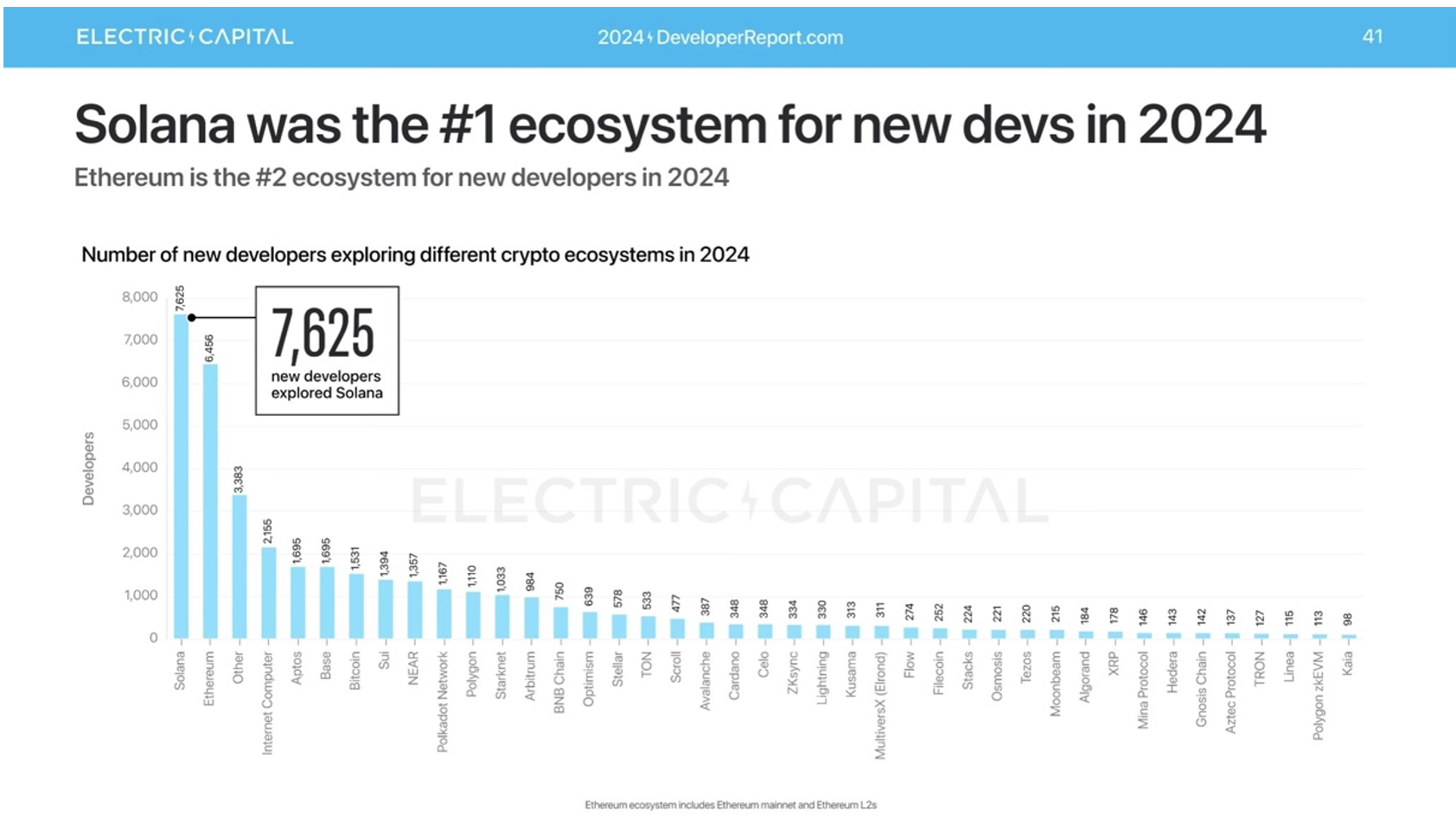
Task: Click the Ethereum ecosystem footnote text
Action: (x=731, y=805)
